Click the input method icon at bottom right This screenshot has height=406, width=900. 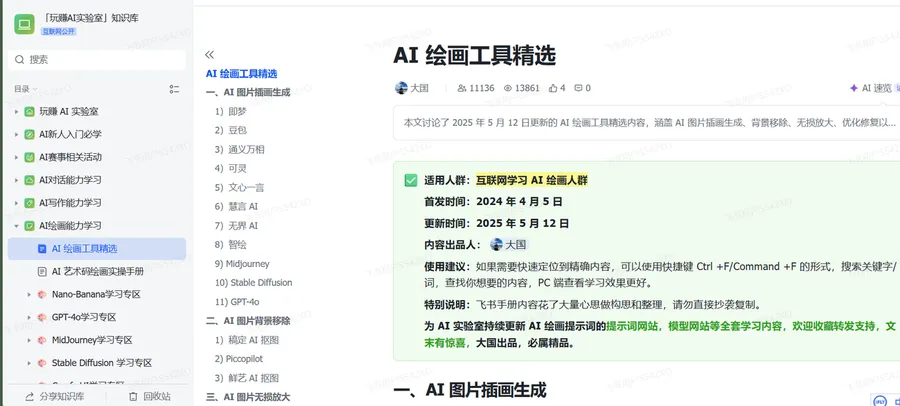tap(879, 400)
